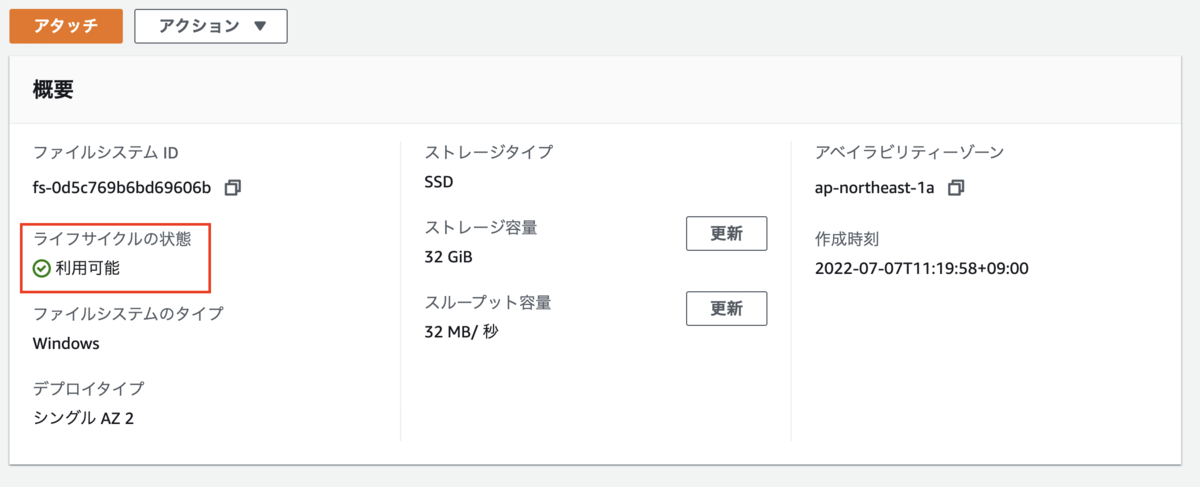Open the アクション dropdown menu
This screenshot has height=487, width=1200.
click(x=211, y=26)
